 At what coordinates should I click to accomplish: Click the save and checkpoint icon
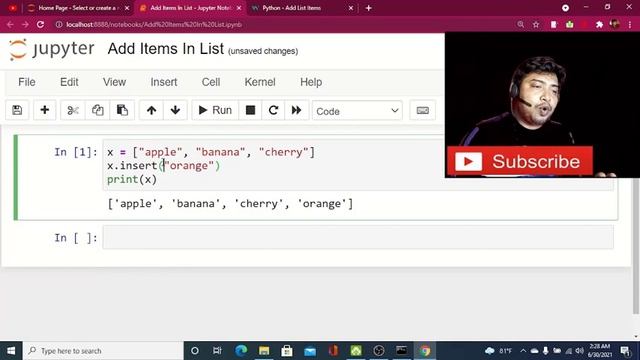pyautogui.click(x=17, y=110)
